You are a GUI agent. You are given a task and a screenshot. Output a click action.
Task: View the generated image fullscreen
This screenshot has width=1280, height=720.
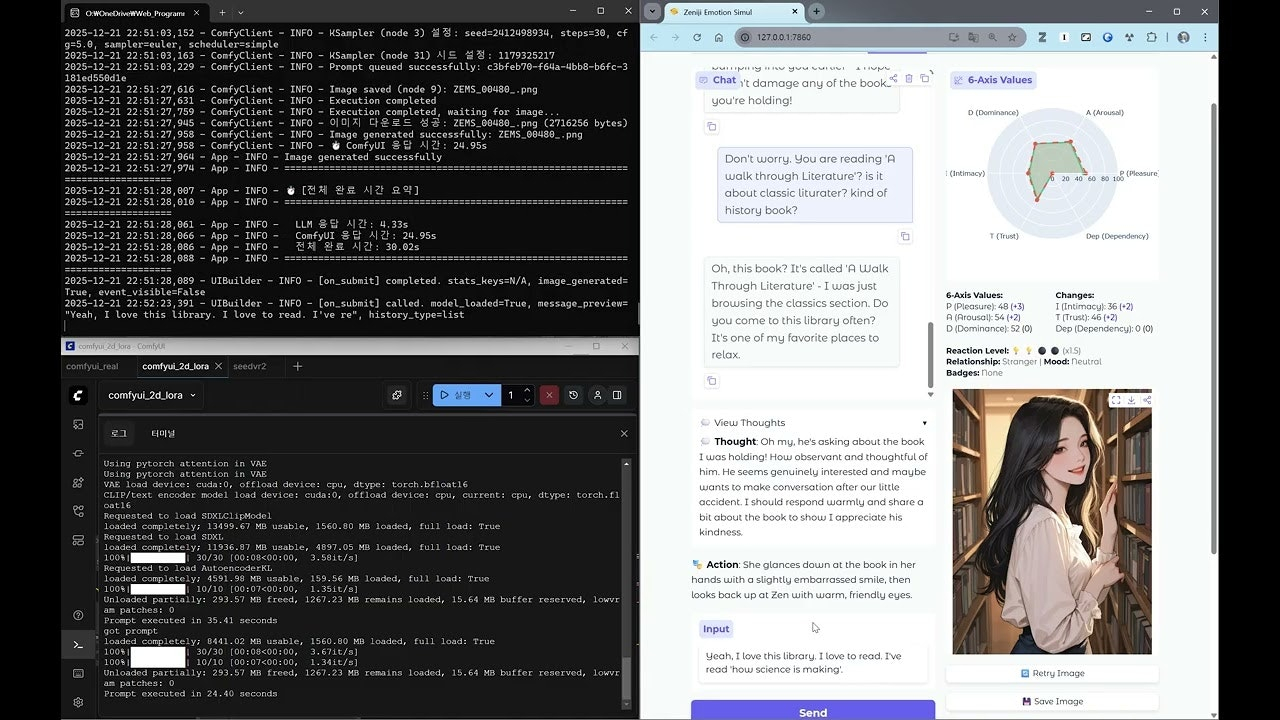1115,401
